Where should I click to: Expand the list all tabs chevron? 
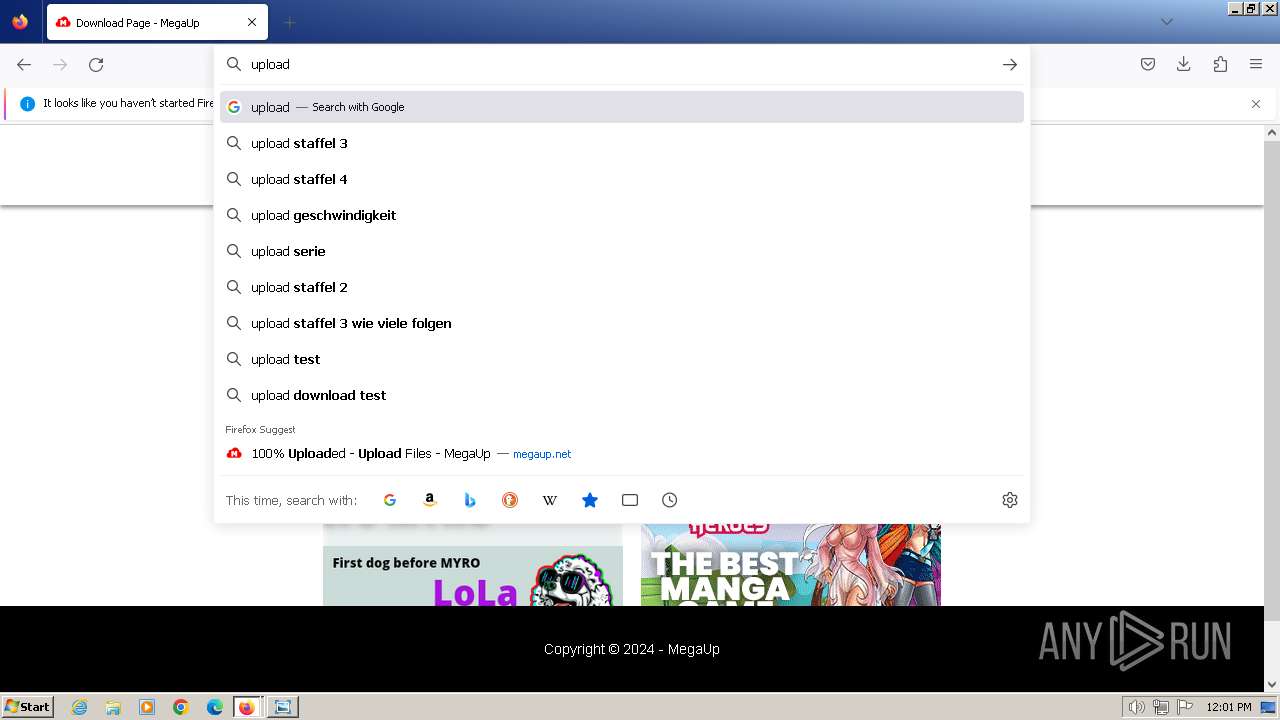[1166, 22]
